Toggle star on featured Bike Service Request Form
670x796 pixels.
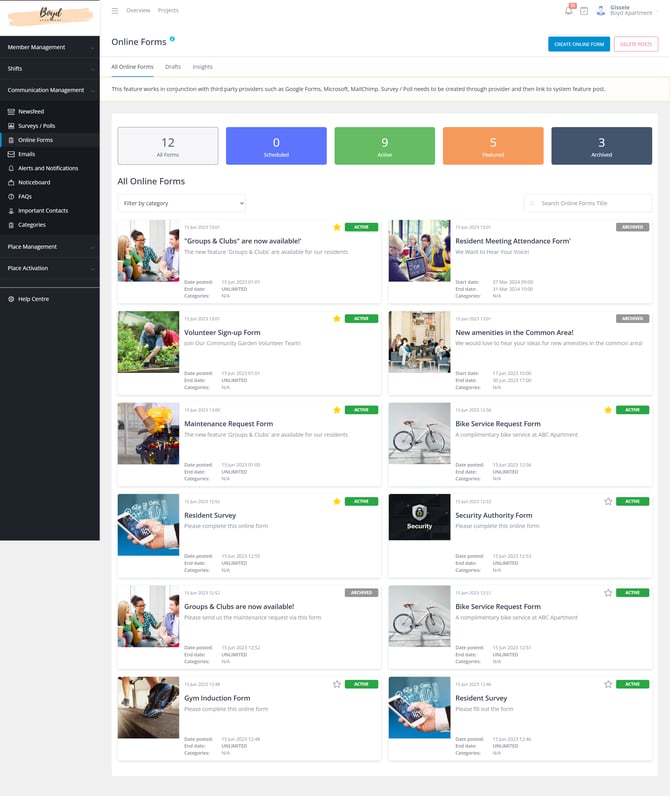608,410
